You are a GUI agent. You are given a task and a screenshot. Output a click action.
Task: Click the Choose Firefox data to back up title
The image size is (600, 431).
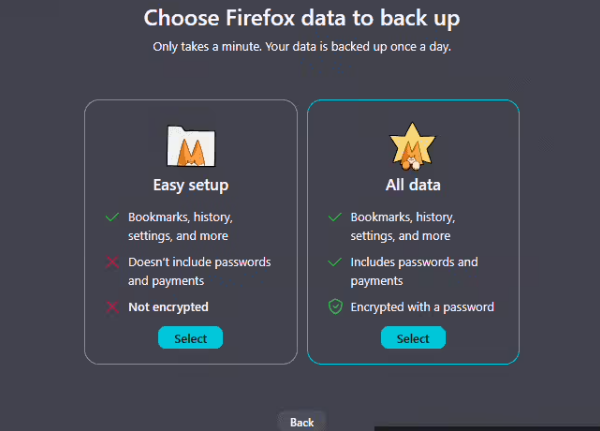coord(300,18)
